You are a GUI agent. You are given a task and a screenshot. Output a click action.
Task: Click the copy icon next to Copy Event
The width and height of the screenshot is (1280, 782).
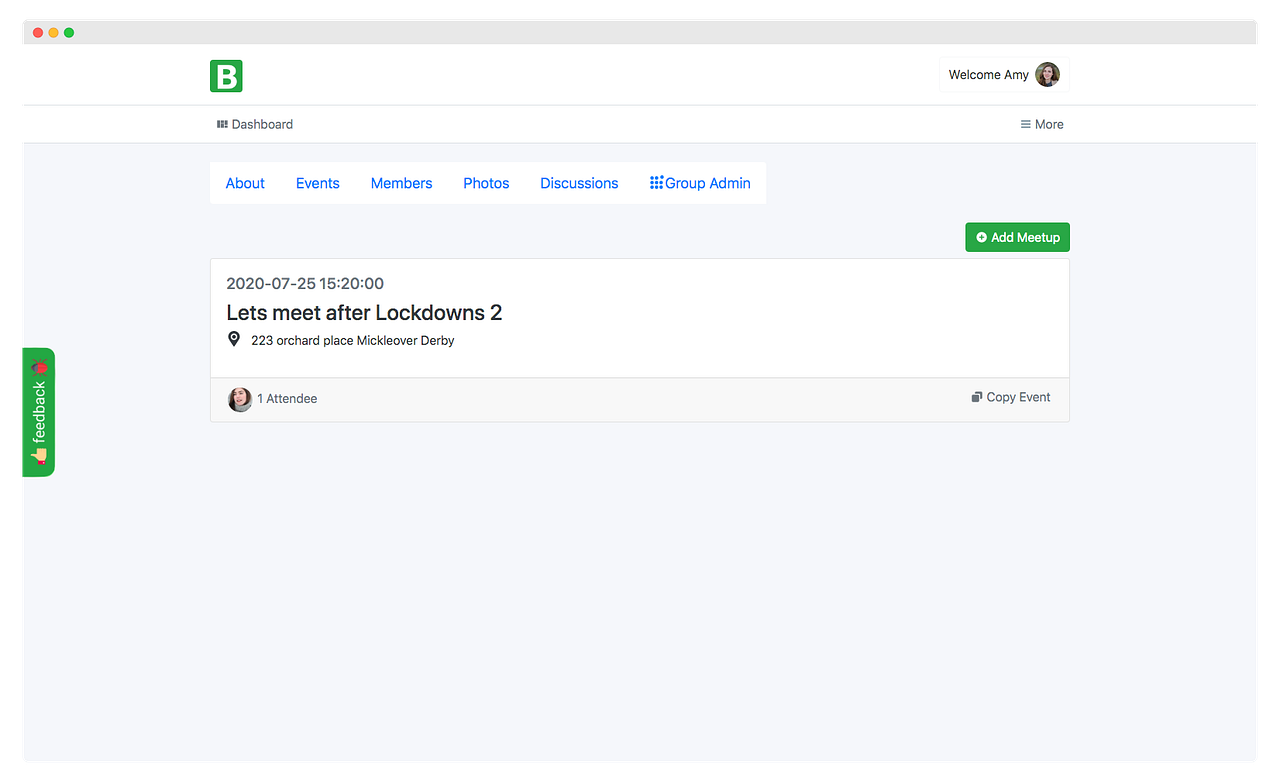(x=976, y=396)
